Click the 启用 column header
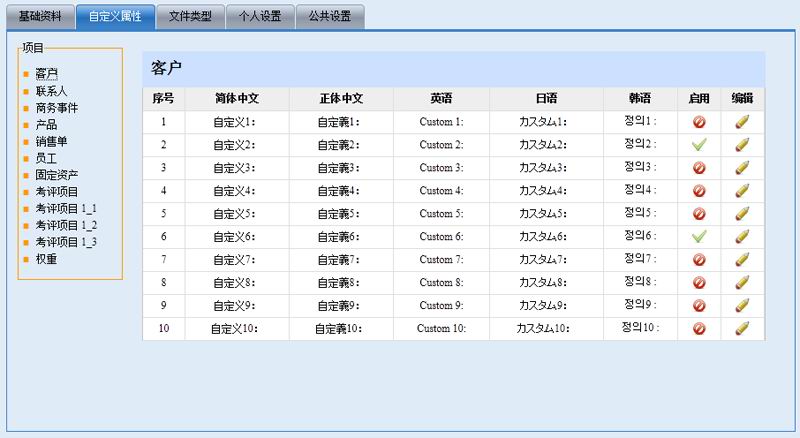The height and width of the screenshot is (438, 800). pyautogui.click(x=699, y=99)
